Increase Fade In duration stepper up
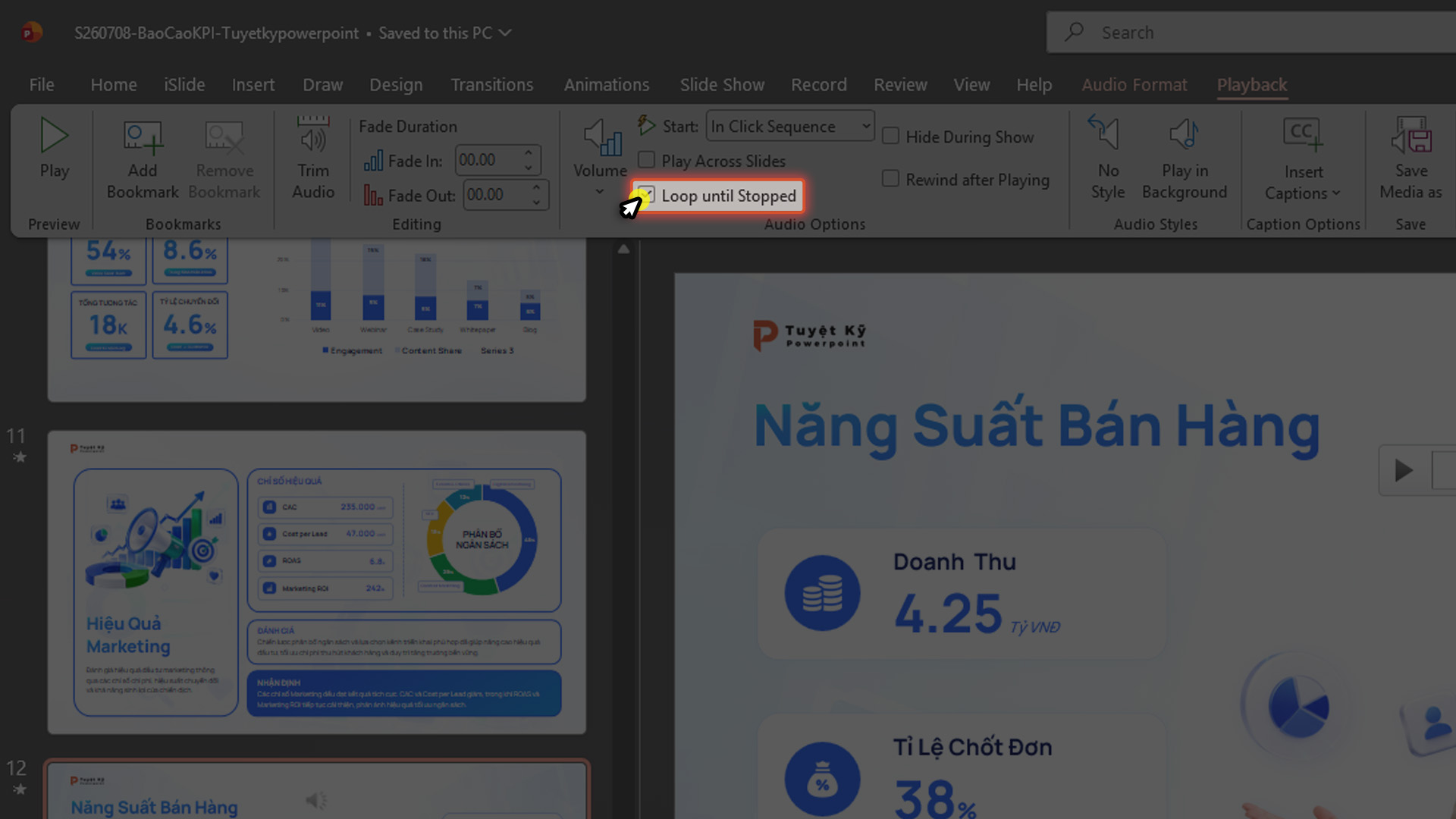 529,153
